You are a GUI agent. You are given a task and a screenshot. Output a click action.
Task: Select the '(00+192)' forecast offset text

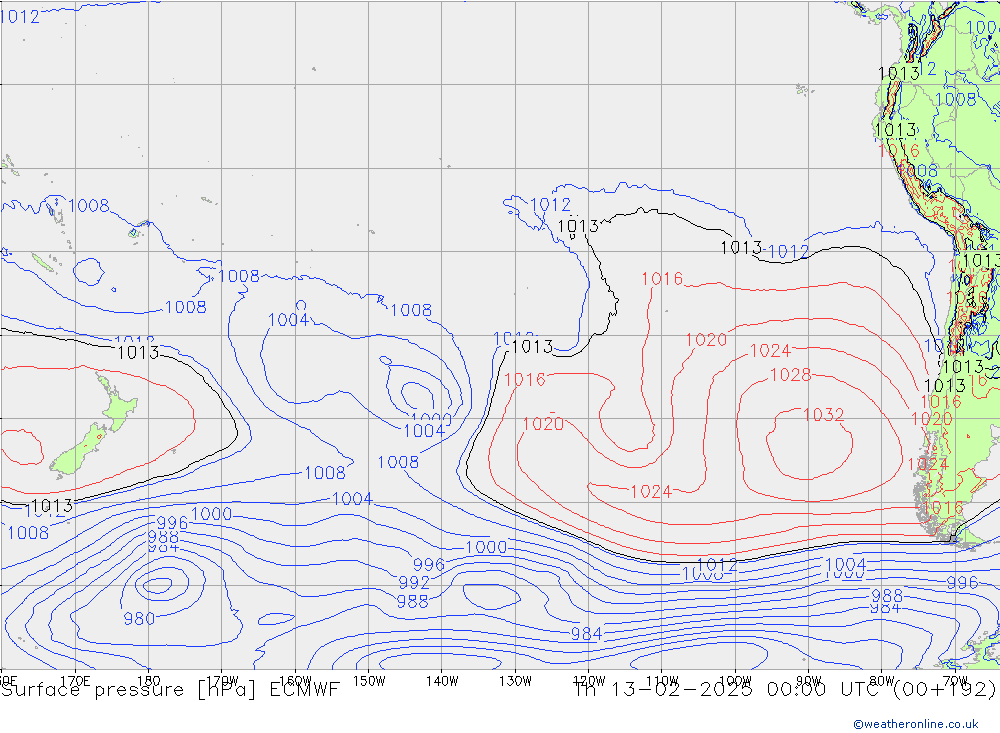click(947, 690)
